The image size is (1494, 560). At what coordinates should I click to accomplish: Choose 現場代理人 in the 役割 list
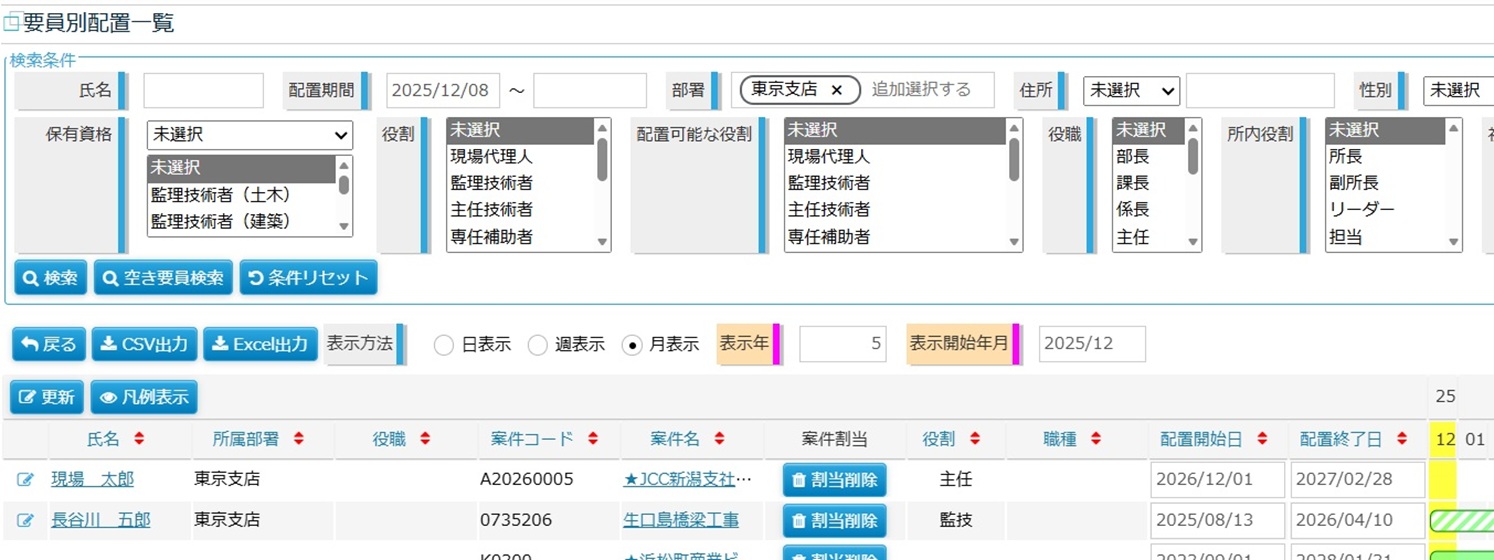pyautogui.click(x=490, y=156)
